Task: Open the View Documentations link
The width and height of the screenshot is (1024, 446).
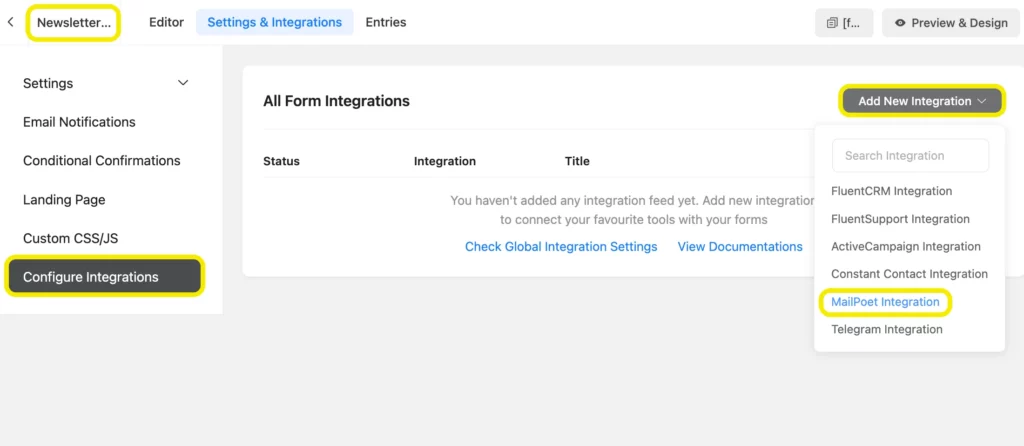Action: (740, 247)
